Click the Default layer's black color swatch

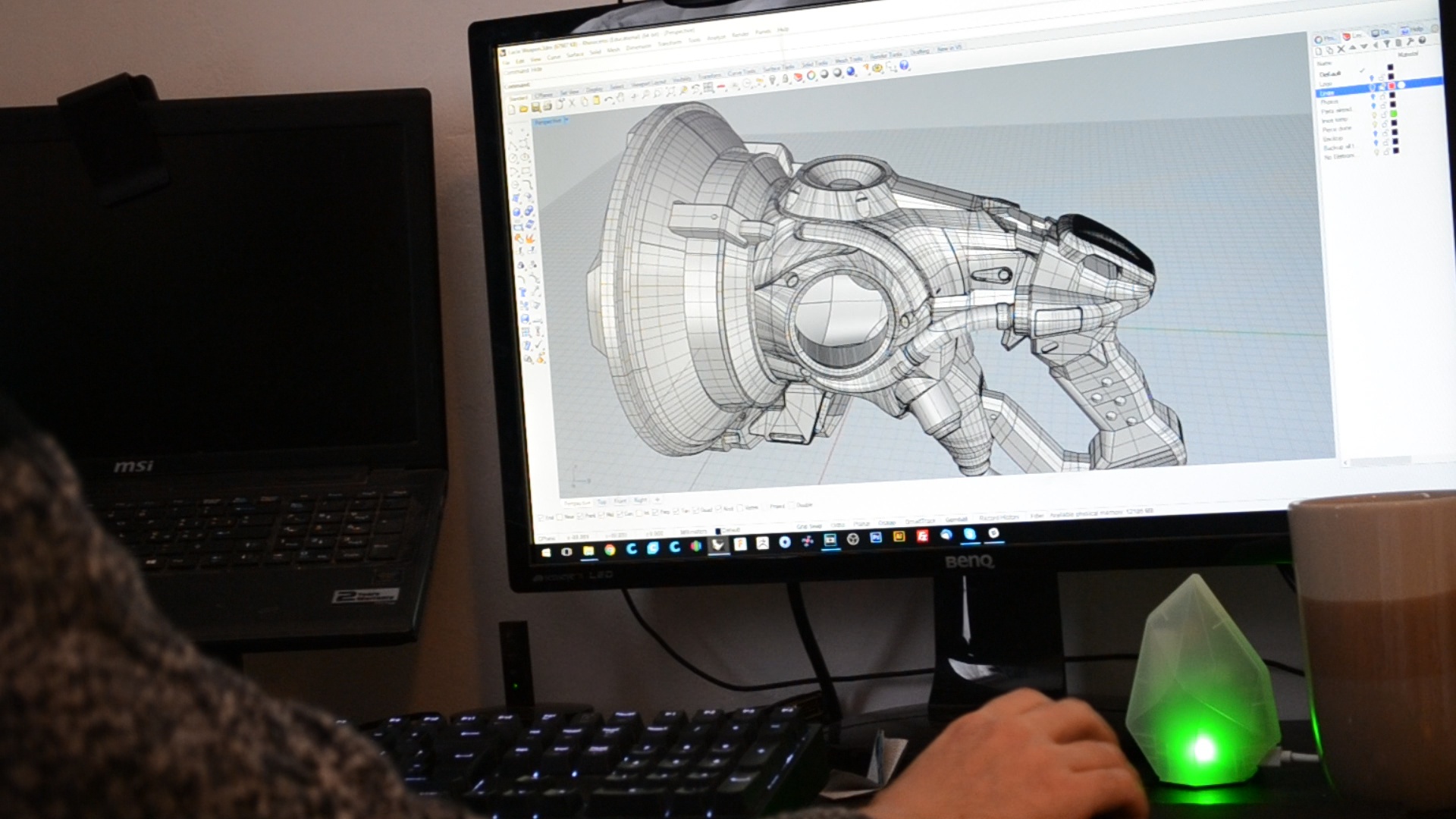click(x=1391, y=67)
